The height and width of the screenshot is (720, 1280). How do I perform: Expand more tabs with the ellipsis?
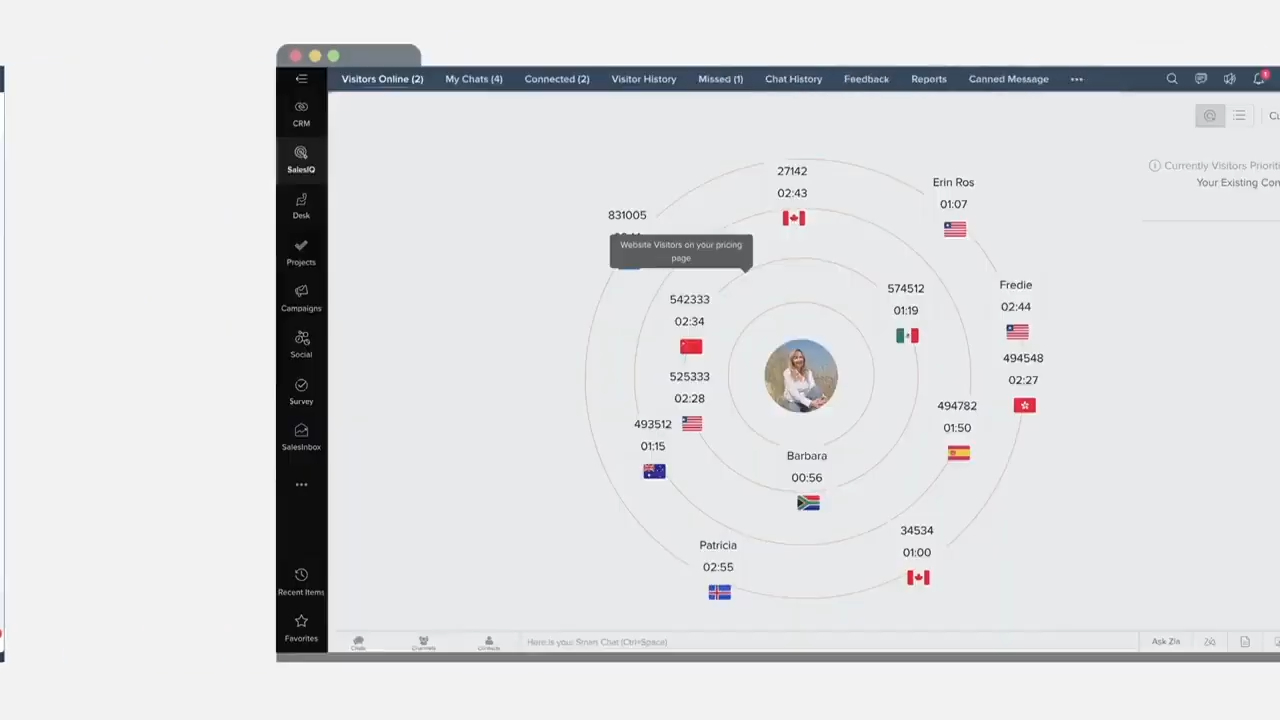1077,79
